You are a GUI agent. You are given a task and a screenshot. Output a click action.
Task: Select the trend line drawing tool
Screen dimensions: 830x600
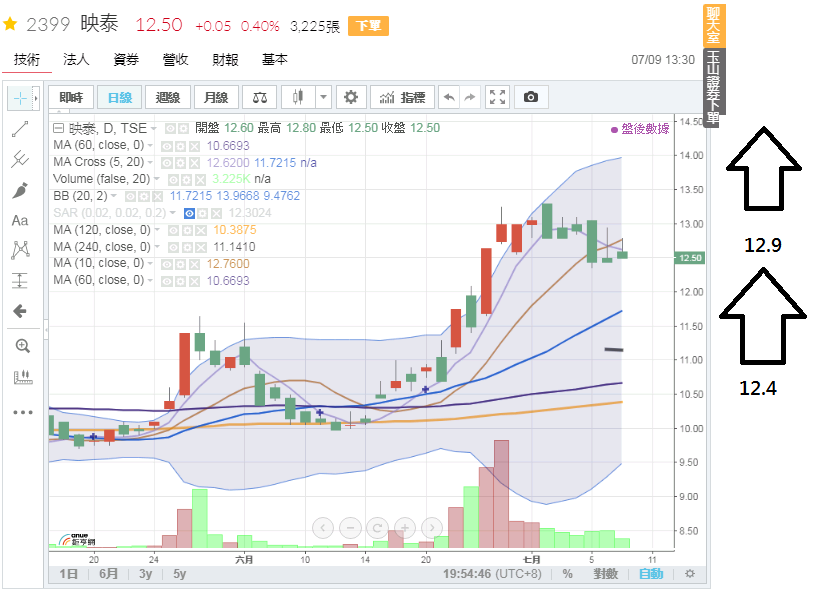(x=20, y=129)
